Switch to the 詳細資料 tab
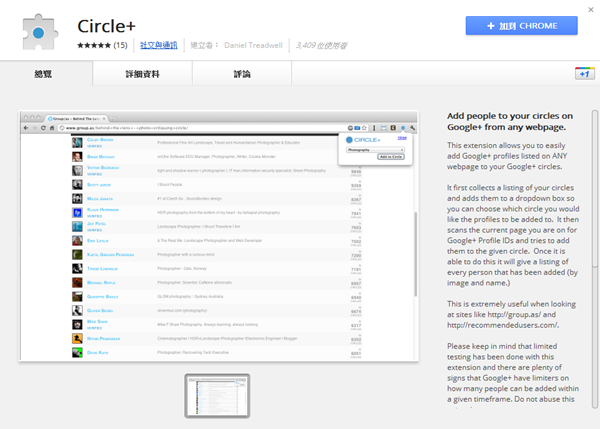This screenshot has height=429, width=600. tap(142, 74)
